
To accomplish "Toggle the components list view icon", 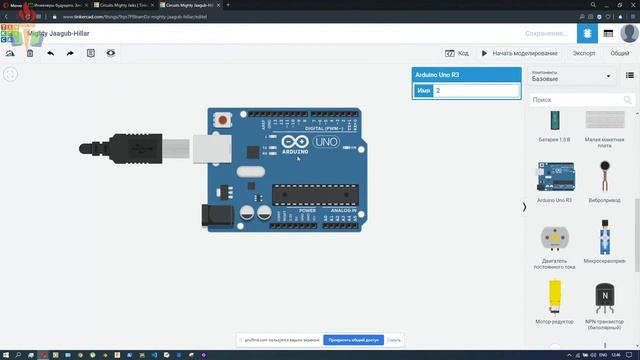I will pyautogui.click(x=630, y=76).
